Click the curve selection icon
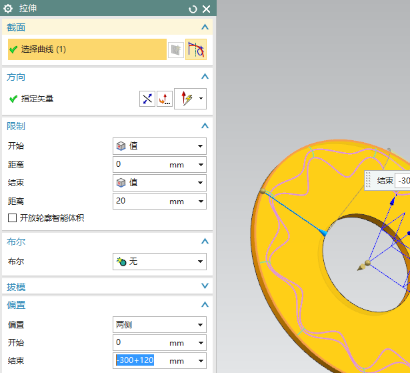Screen dimensions: 411x373 tap(196, 50)
